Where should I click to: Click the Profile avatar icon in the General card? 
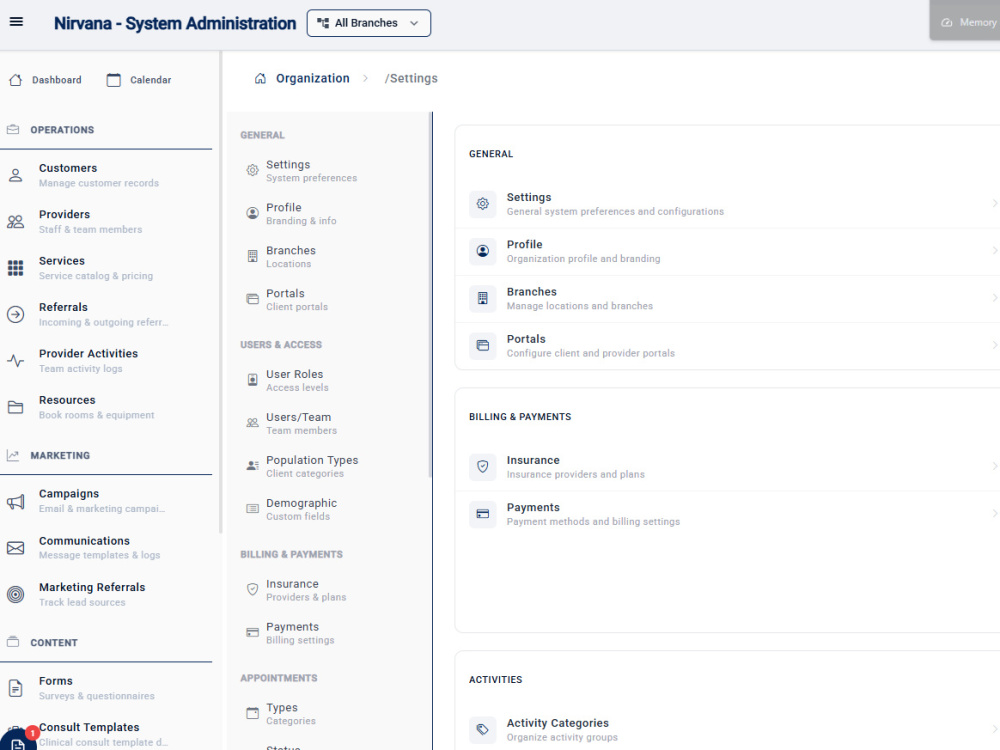coord(483,251)
